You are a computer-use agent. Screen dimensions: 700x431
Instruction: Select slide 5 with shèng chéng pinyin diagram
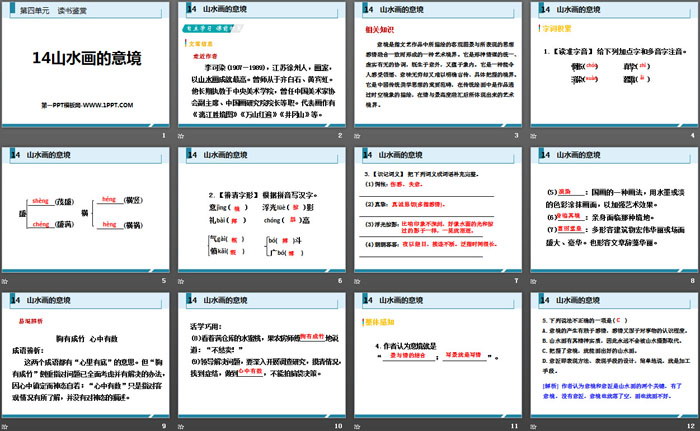pos(86,210)
